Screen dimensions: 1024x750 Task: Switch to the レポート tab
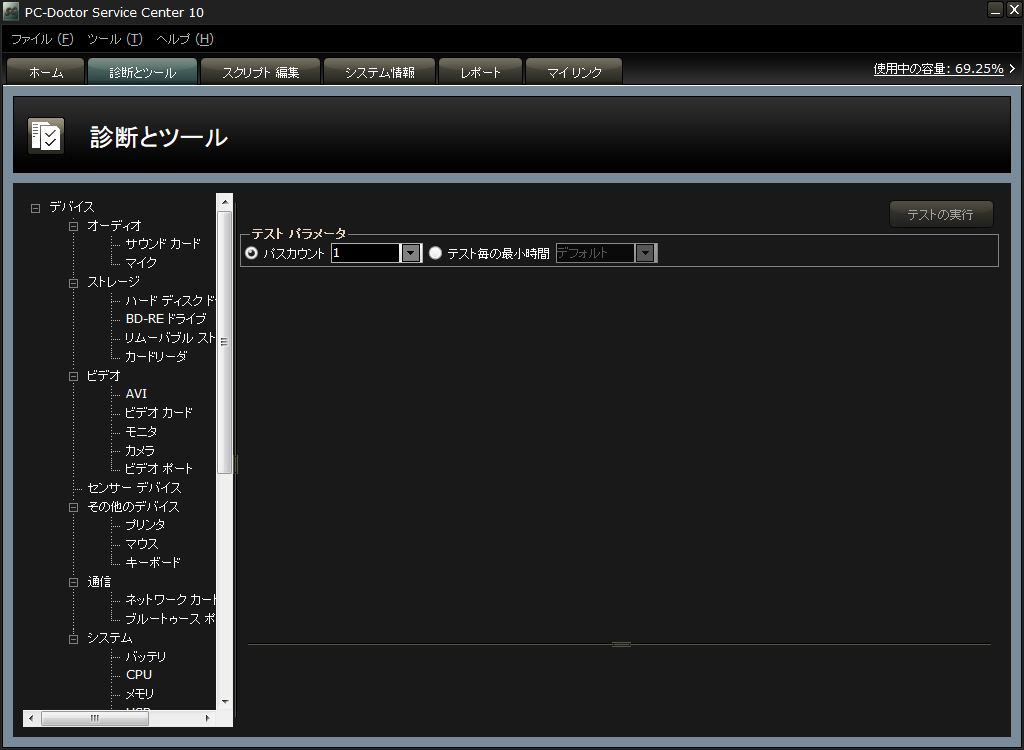tap(480, 72)
